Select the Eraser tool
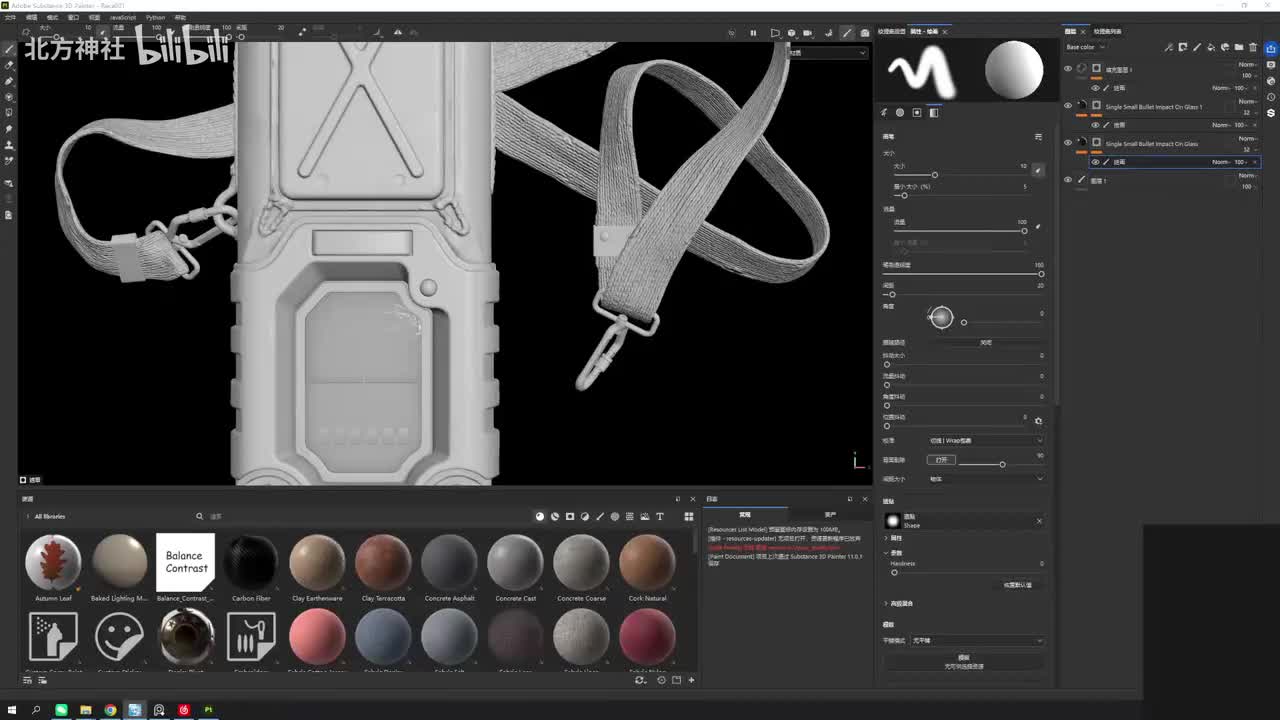Image resolution: width=1280 pixels, height=720 pixels. point(9,66)
